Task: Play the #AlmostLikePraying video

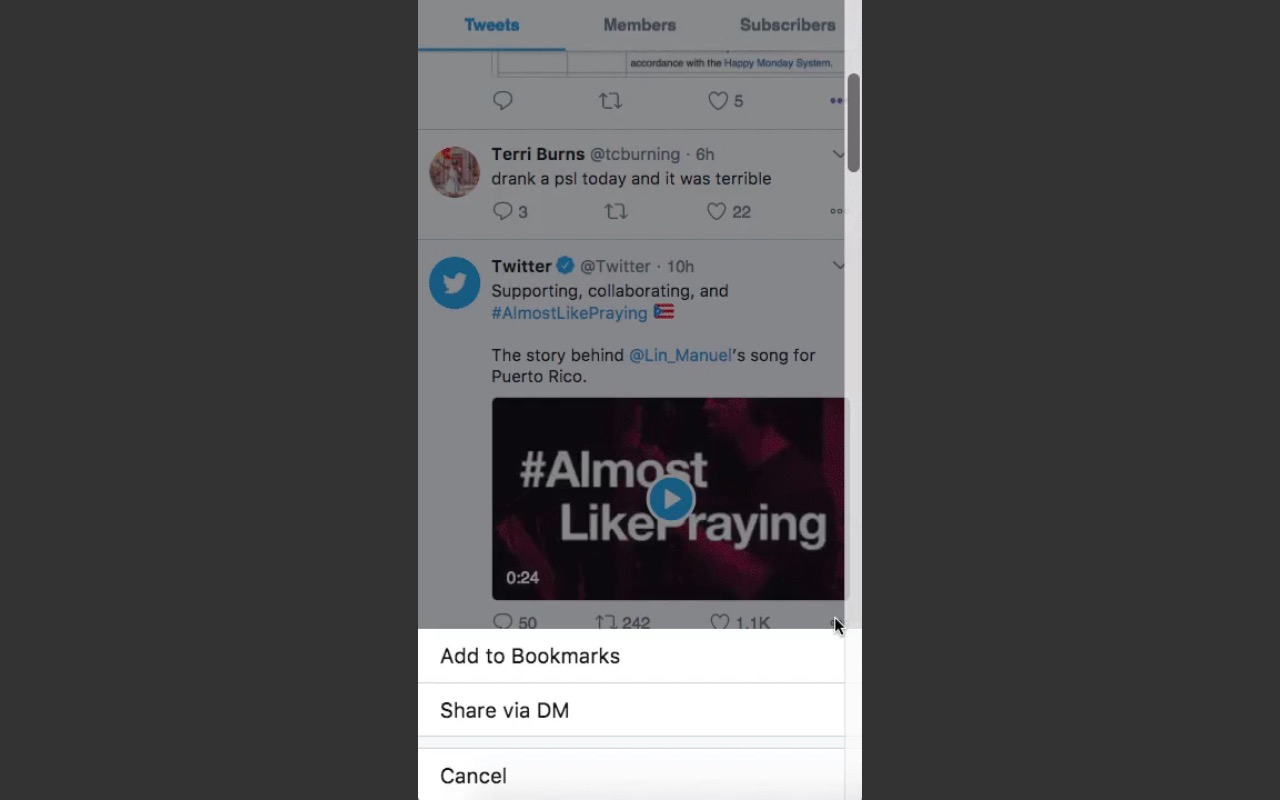Action: pos(670,499)
